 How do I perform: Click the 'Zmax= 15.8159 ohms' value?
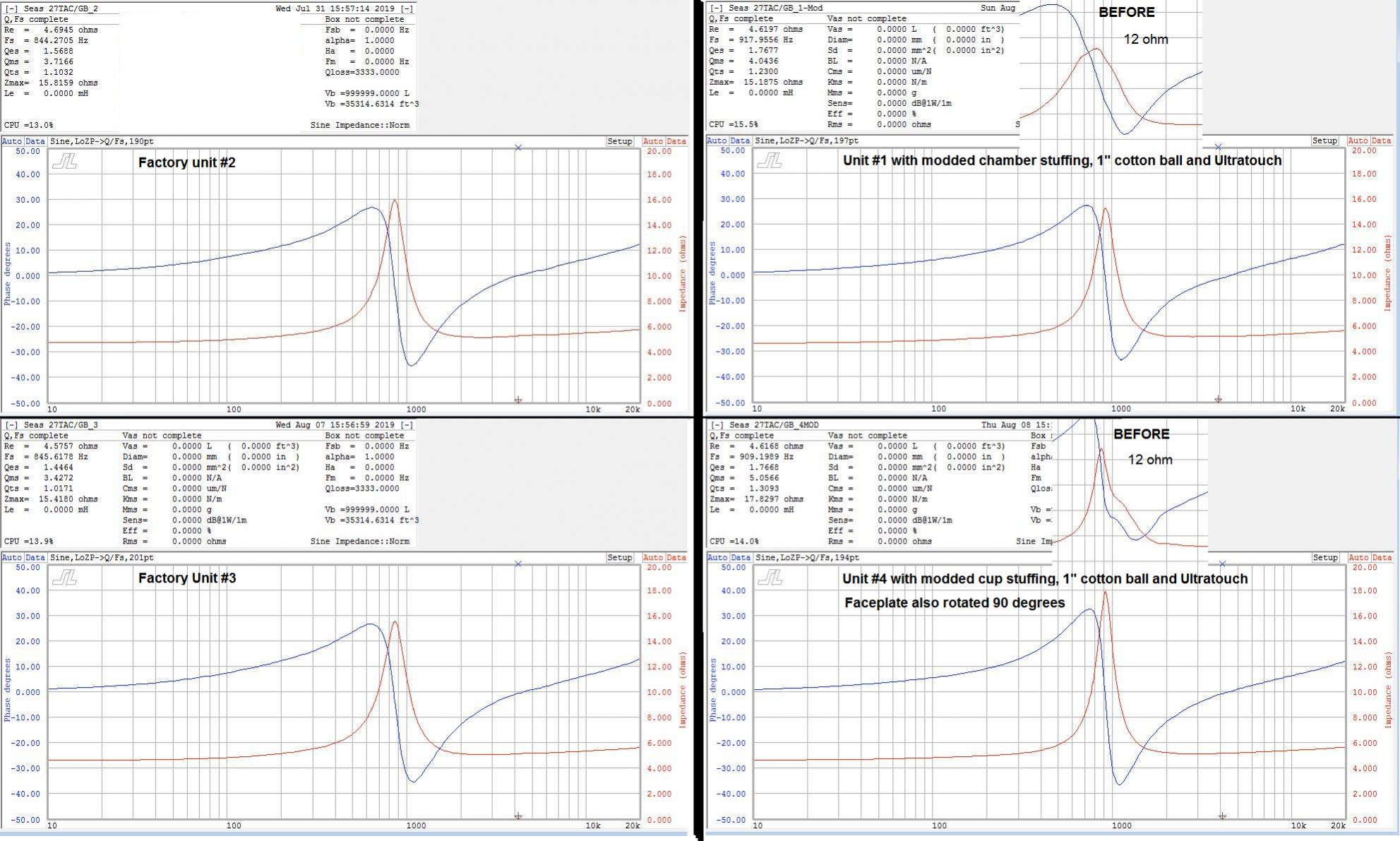coord(51,83)
